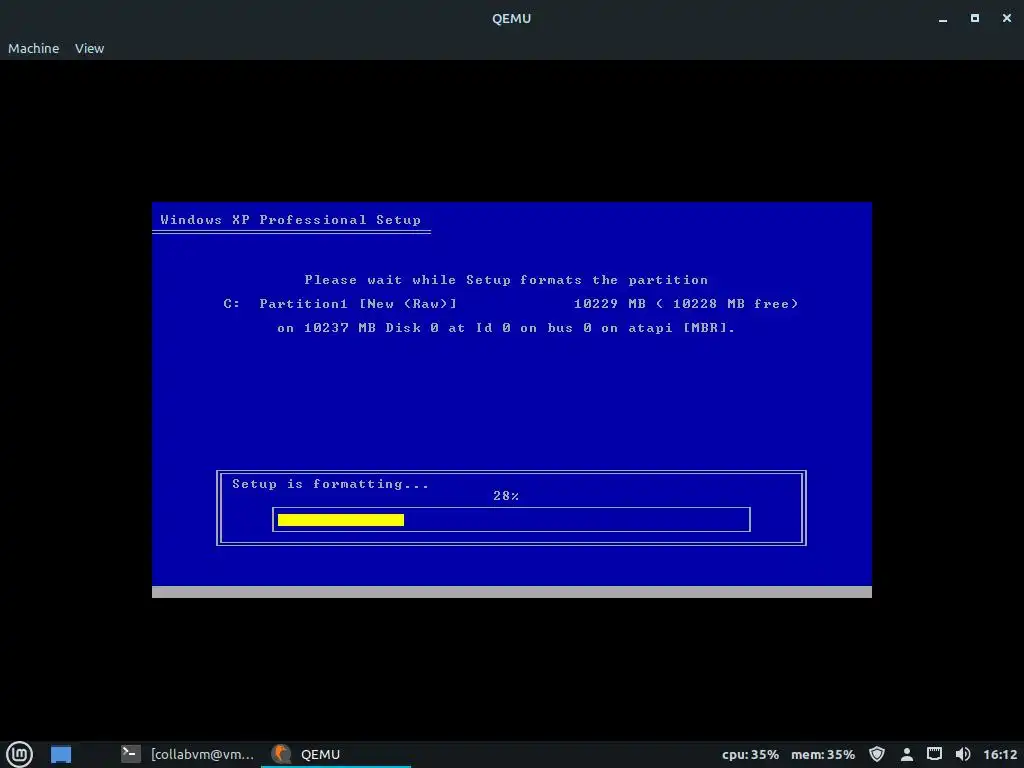
Task: Open the 16:12 clock calendar
Action: pos(1000,754)
